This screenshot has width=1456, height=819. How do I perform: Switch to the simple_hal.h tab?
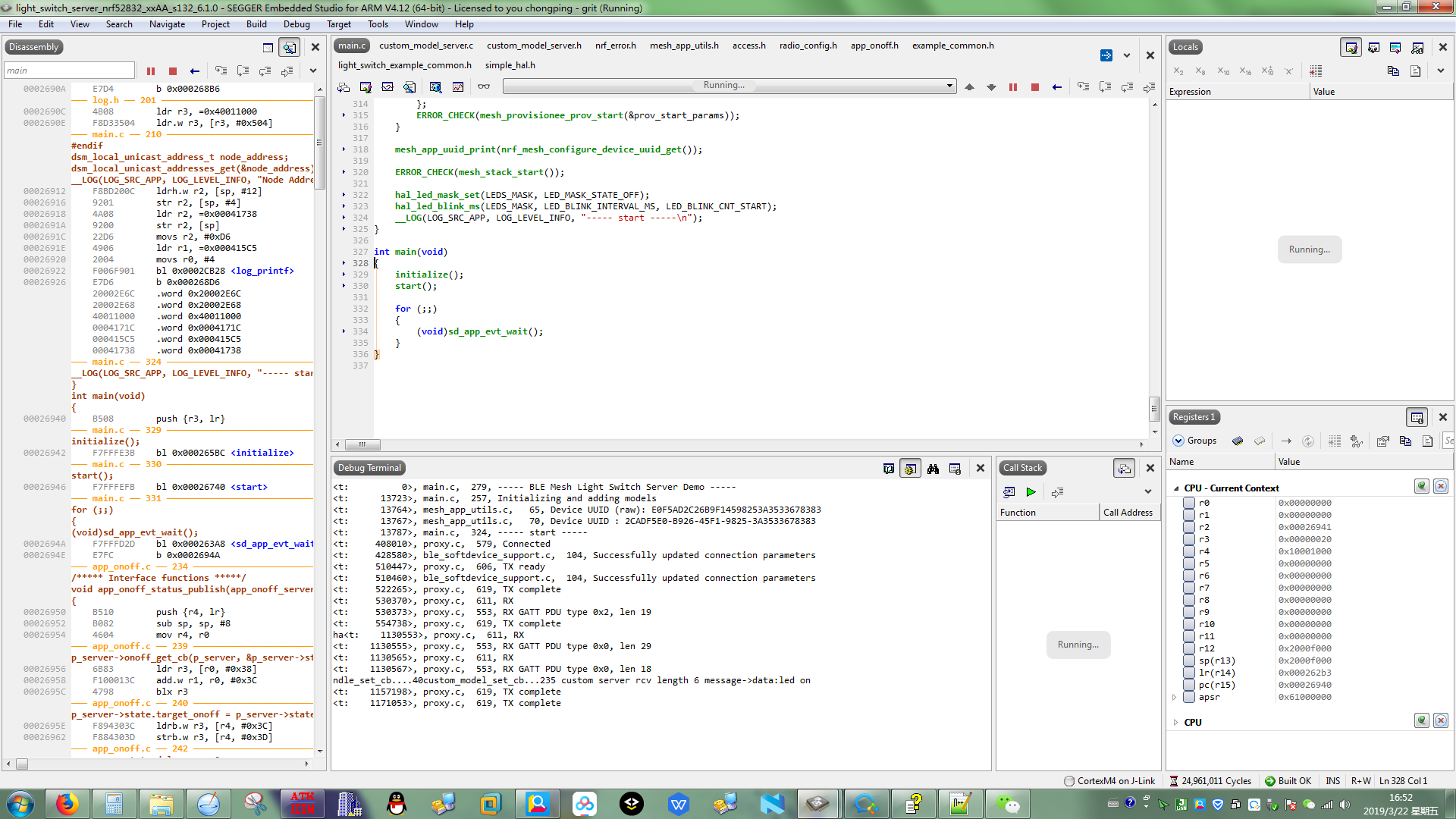[x=510, y=65]
